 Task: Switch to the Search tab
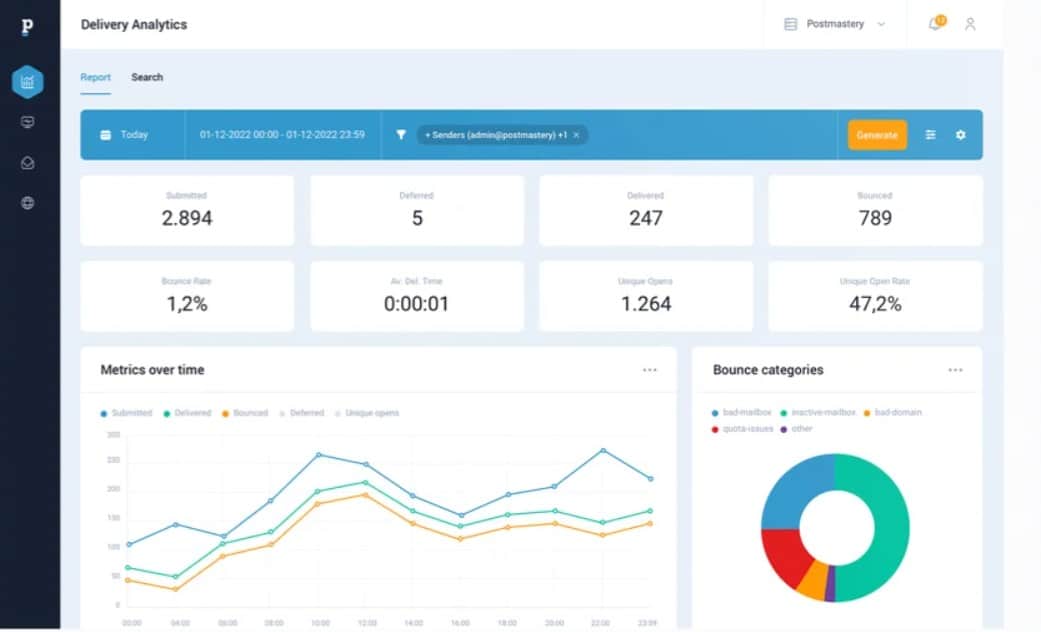tap(147, 77)
